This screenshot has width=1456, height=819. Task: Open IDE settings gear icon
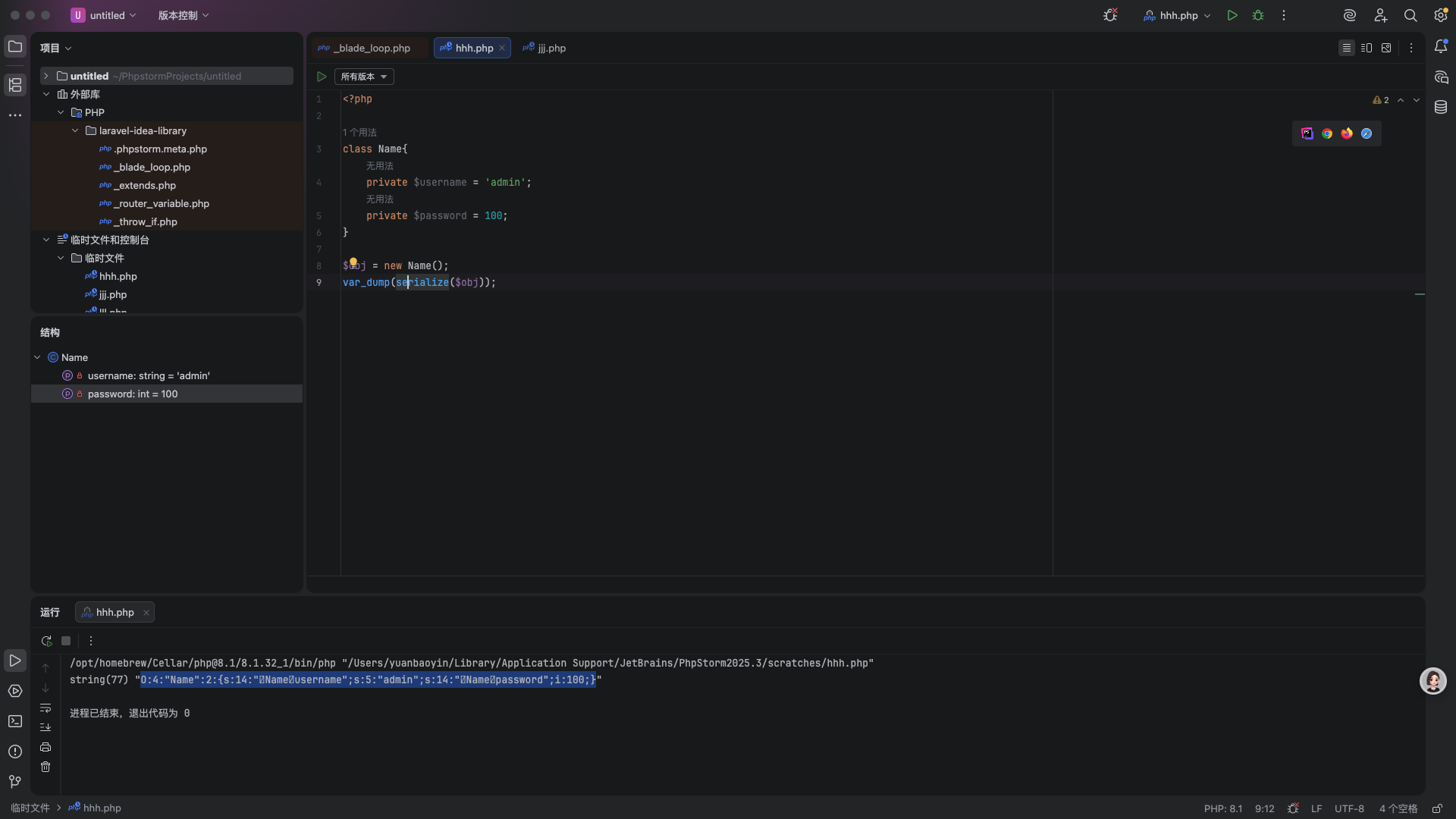(1441, 15)
